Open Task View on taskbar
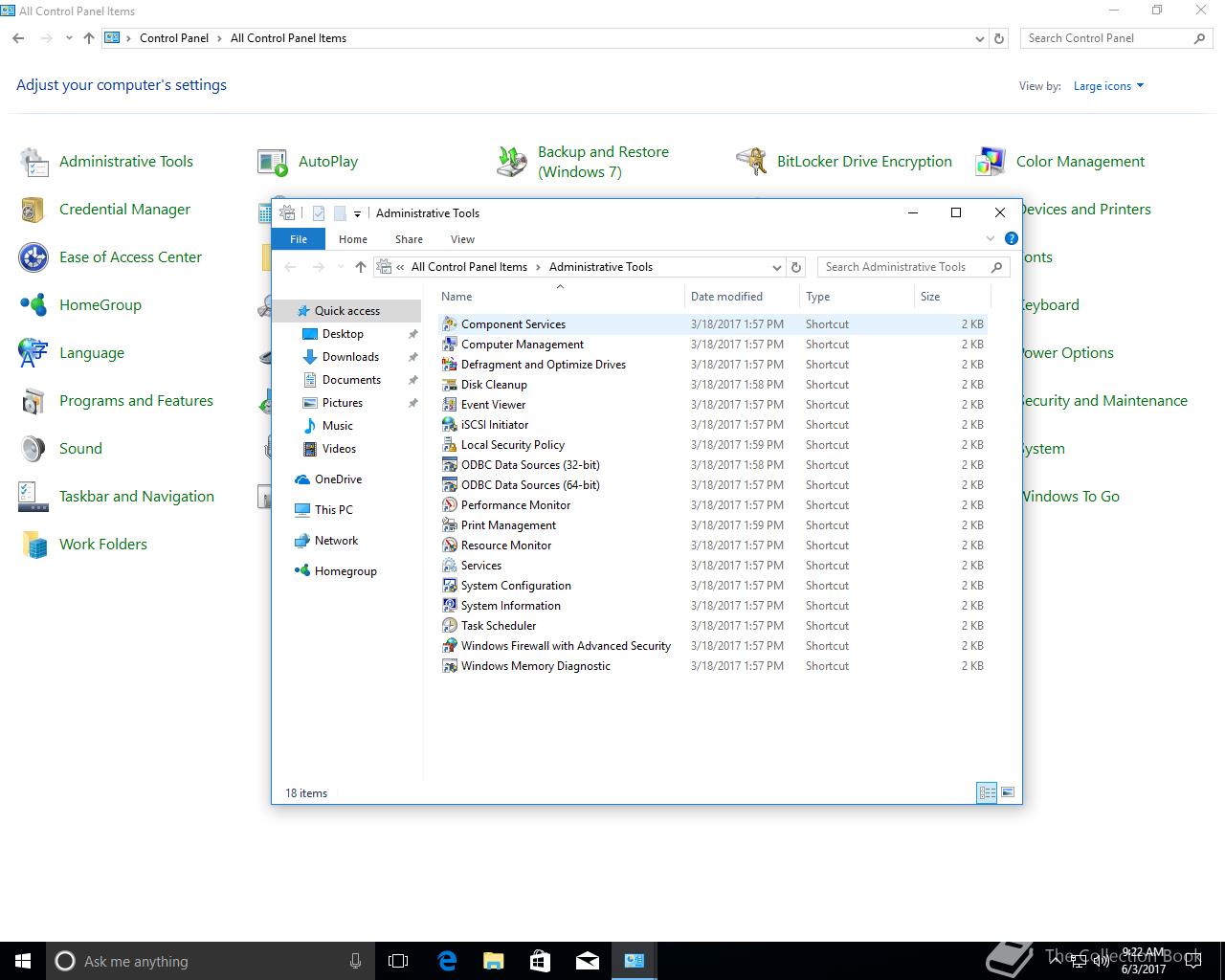Viewport: 1225px width, 980px height. pos(398,961)
